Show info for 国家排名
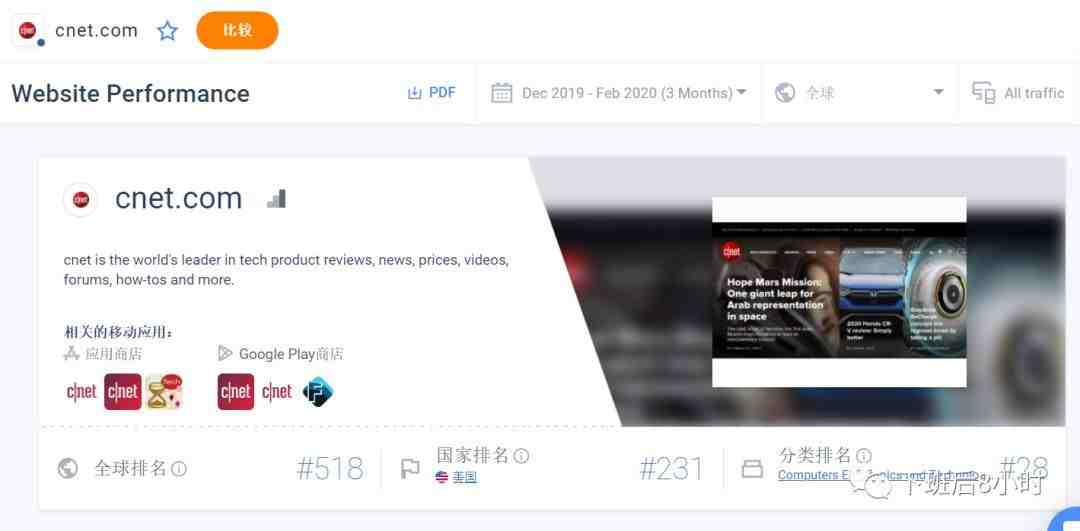 pyautogui.click(x=521, y=456)
